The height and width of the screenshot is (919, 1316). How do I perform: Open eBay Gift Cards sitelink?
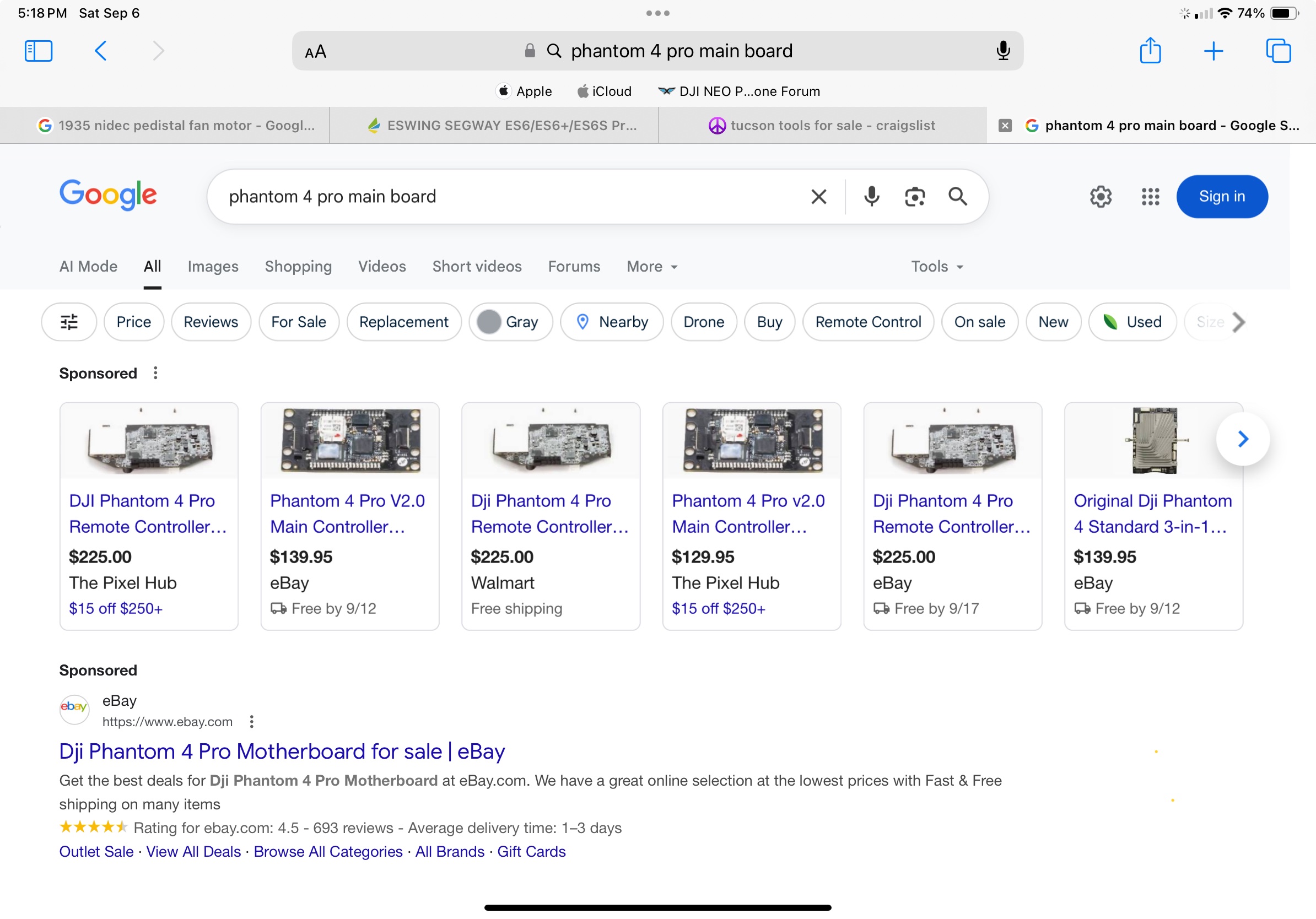[531, 851]
